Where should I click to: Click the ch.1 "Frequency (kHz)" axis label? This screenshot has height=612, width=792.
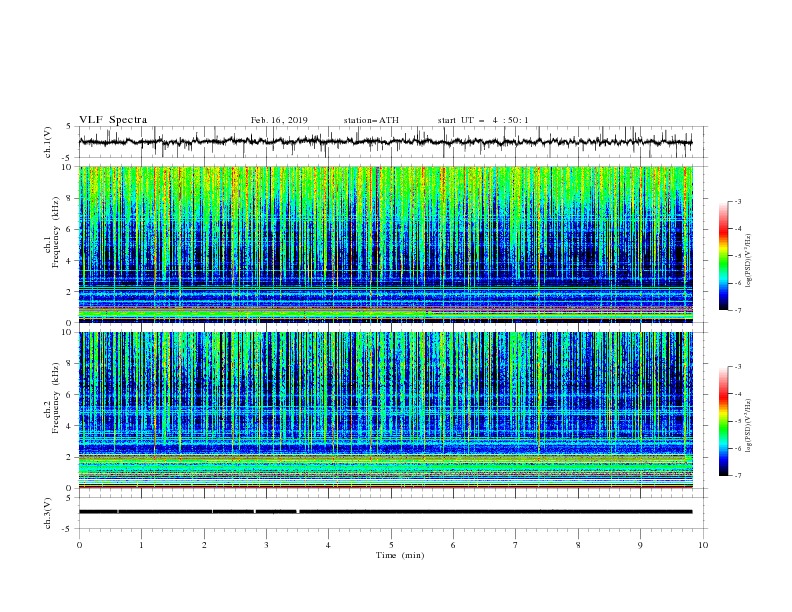(x=55, y=232)
